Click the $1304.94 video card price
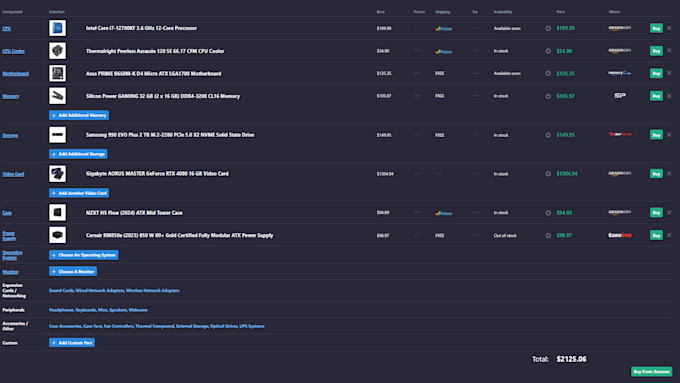The height and width of the screenshot is (383, 680). tap(567, 173)
